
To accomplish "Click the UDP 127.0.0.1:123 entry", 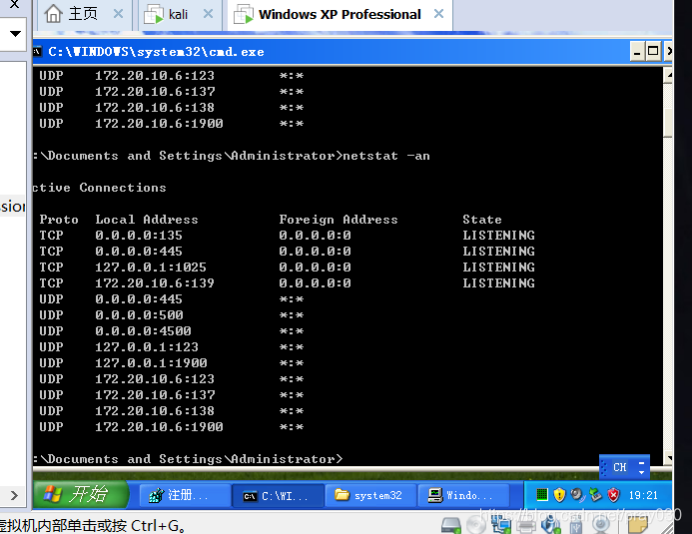I will [171, 347].
